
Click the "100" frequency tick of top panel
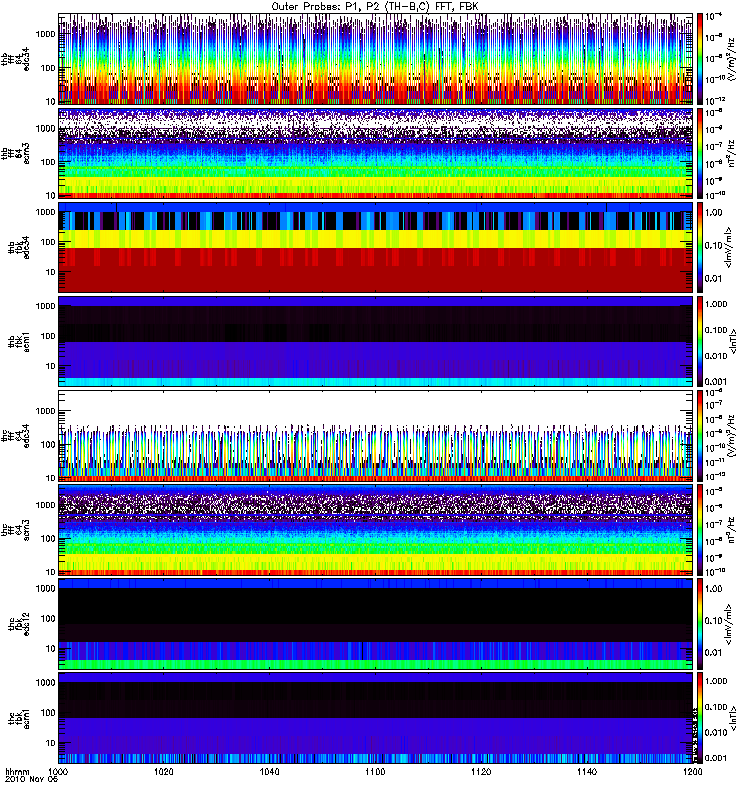pos(48,68)
